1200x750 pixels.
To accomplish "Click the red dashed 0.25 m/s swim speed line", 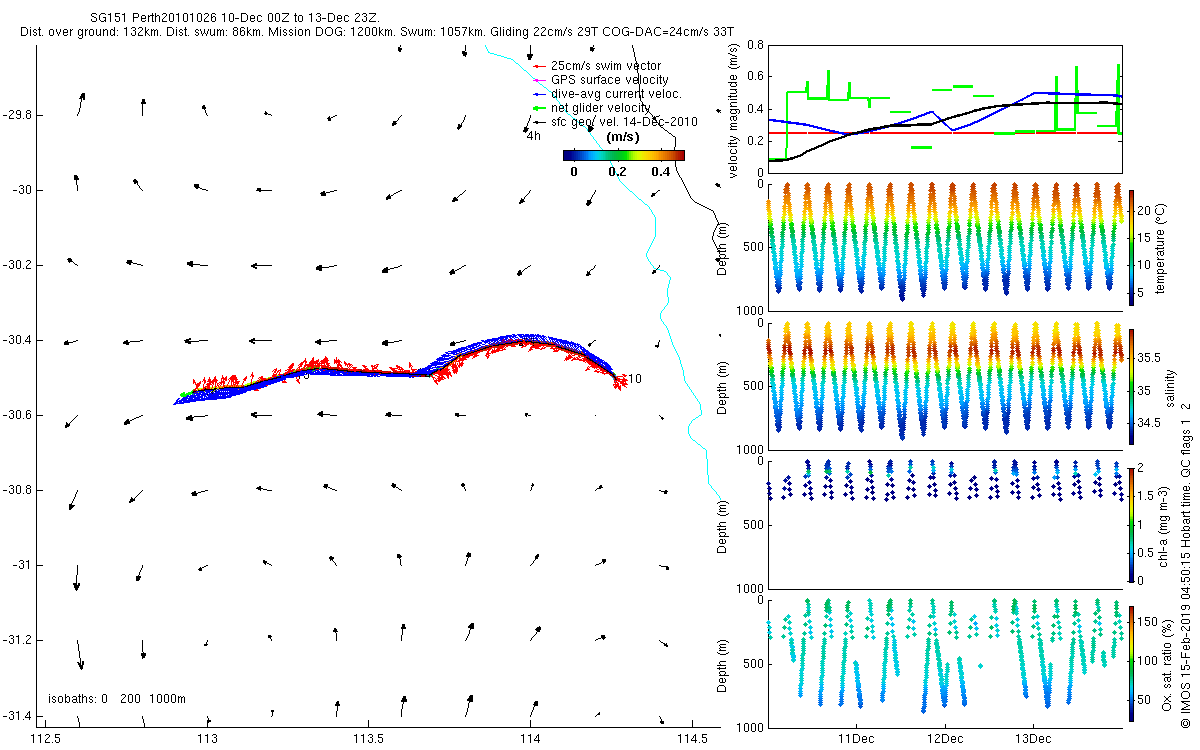I will point(944,133).
